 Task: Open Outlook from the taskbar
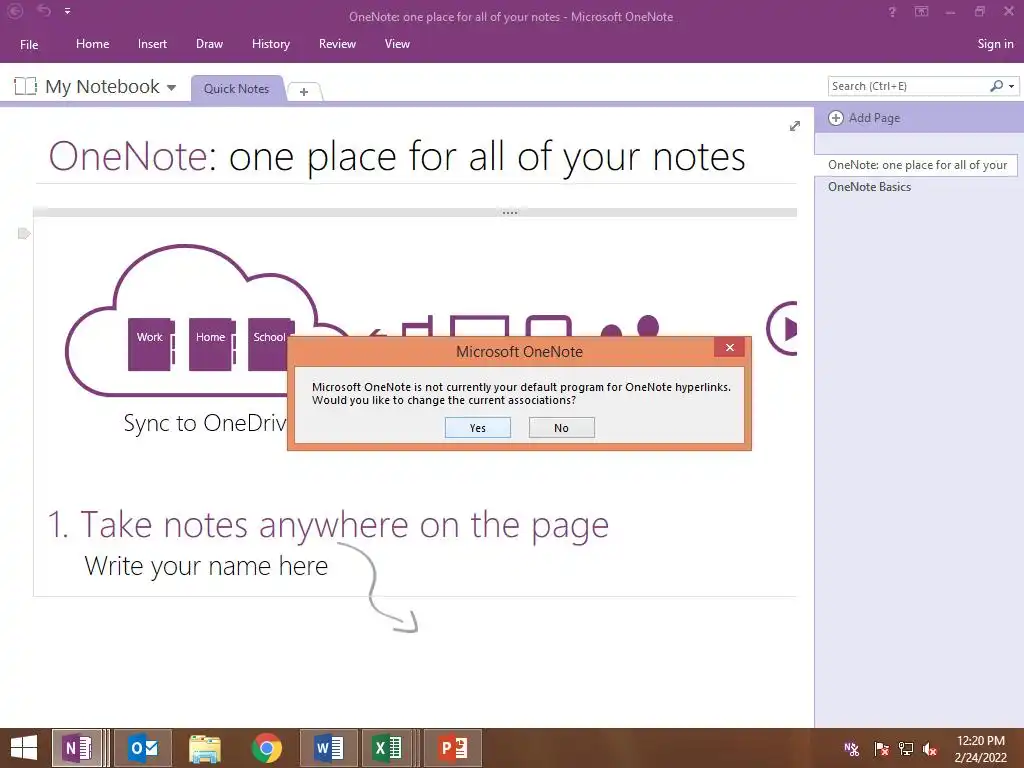click(143, 748)
